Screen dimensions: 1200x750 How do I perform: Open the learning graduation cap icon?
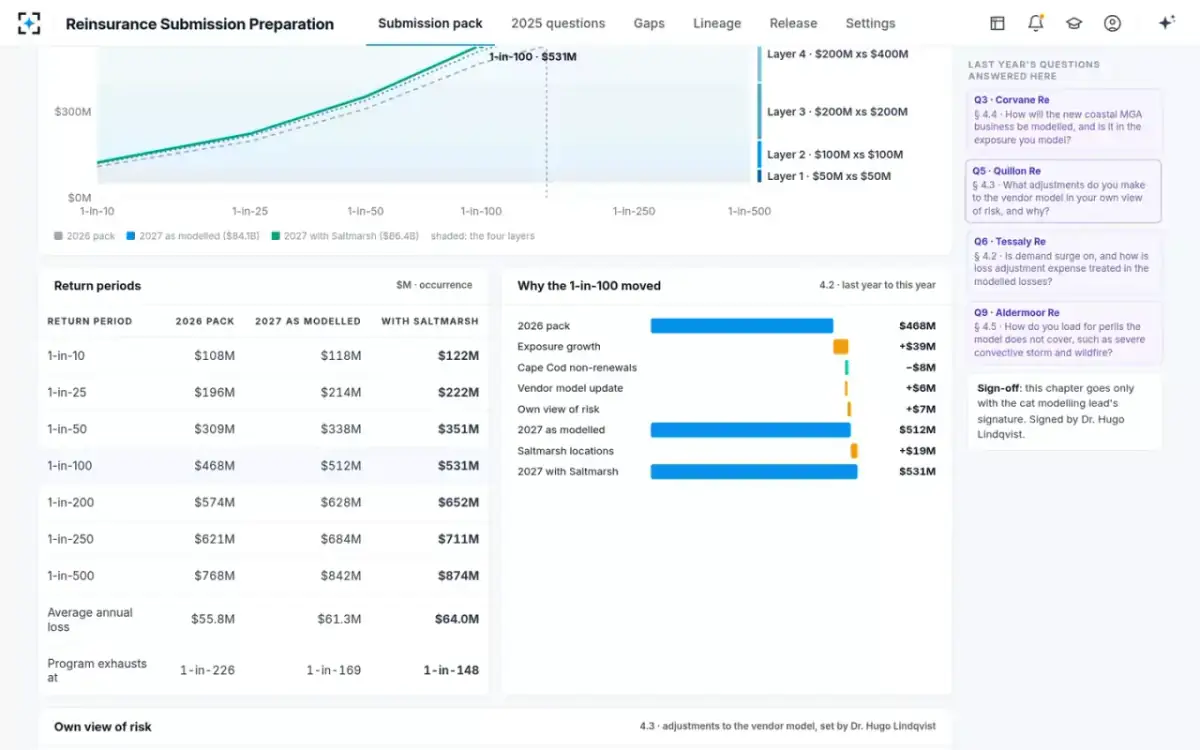[1074, 23]
